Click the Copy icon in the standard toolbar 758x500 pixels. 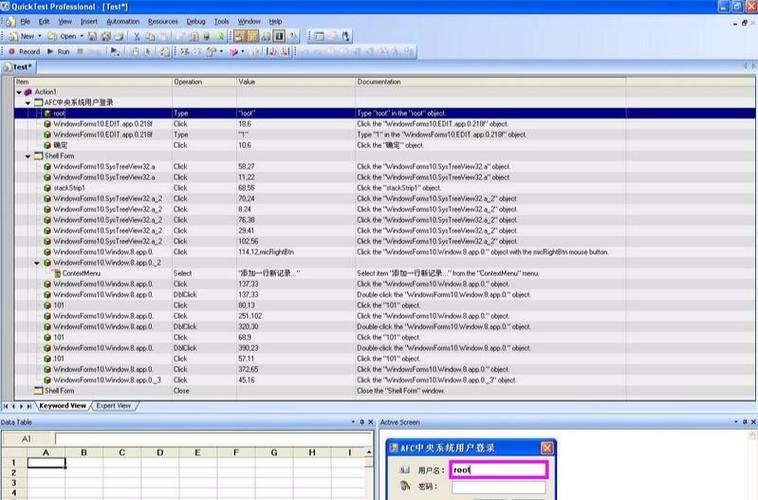[150, 36]
